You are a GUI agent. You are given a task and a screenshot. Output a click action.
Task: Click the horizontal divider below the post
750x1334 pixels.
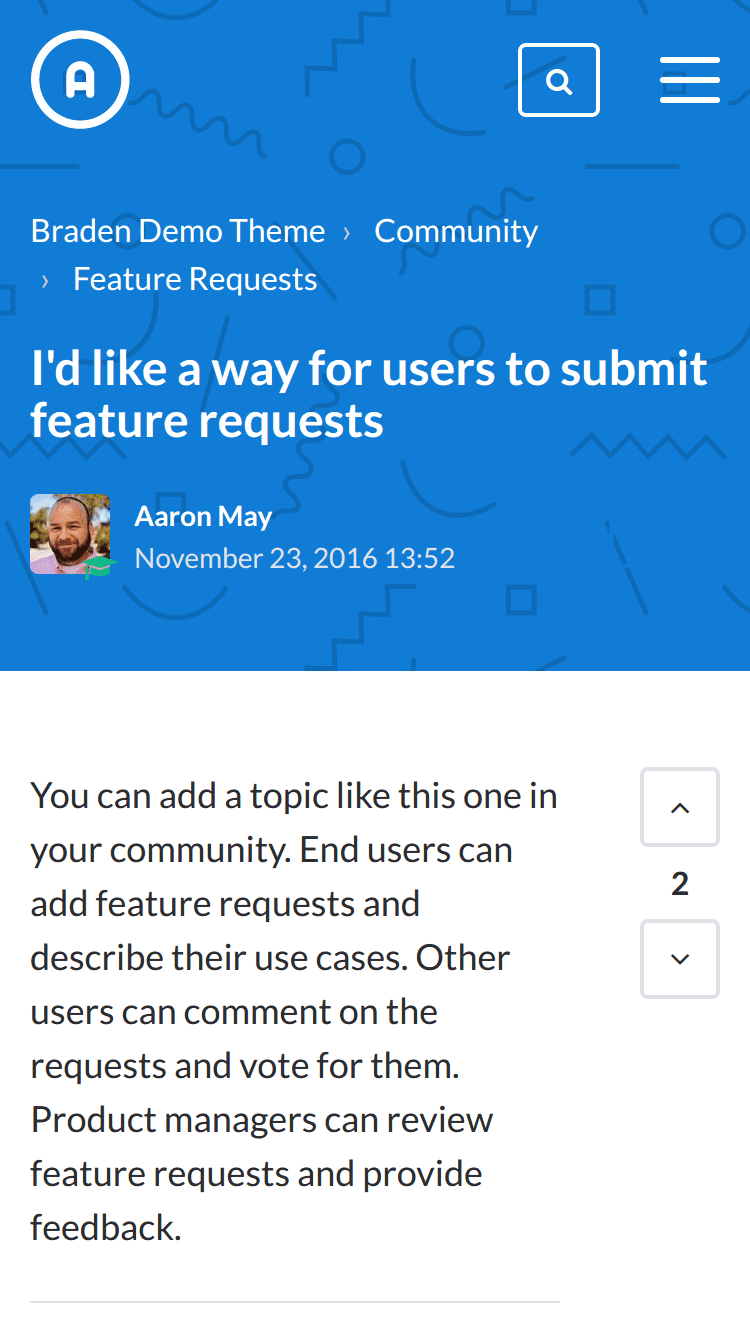pos(295,1302)
